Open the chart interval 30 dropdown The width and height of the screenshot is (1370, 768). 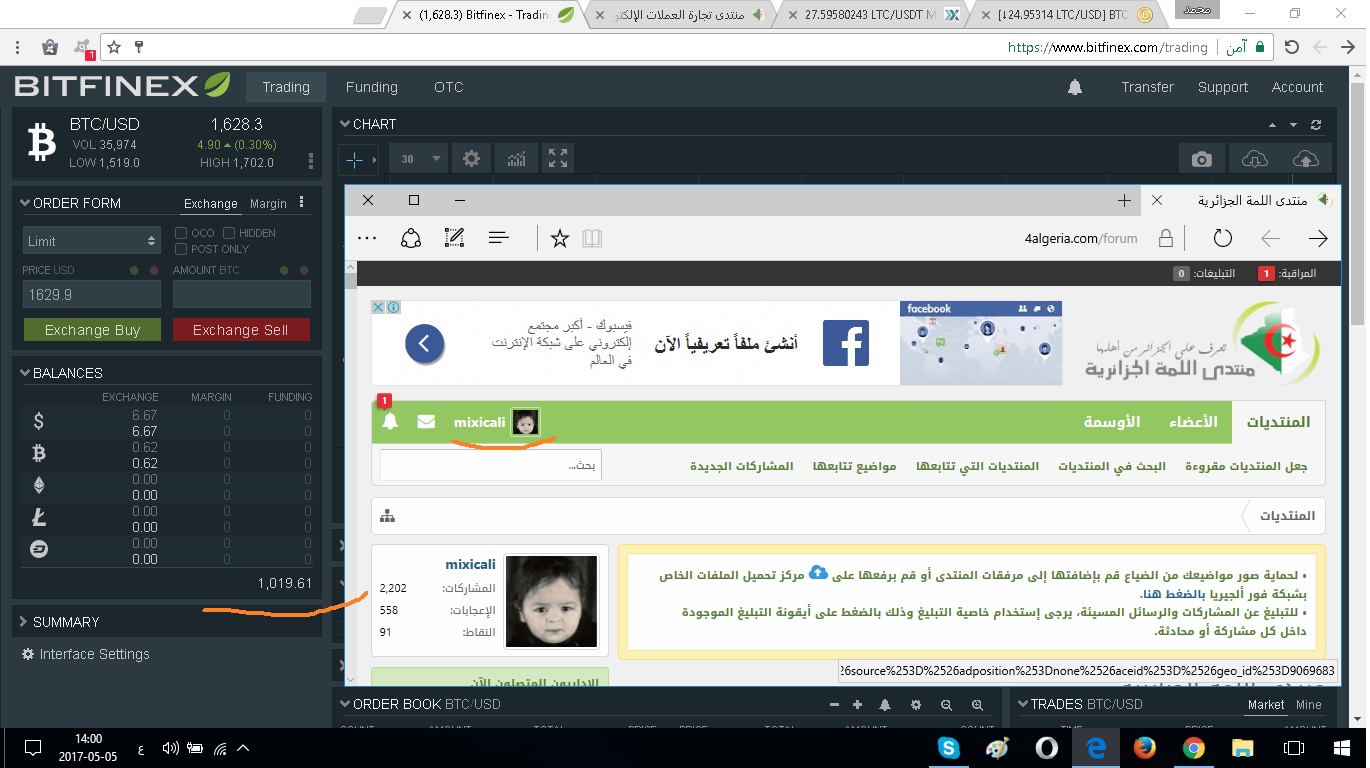coord(420,159)
